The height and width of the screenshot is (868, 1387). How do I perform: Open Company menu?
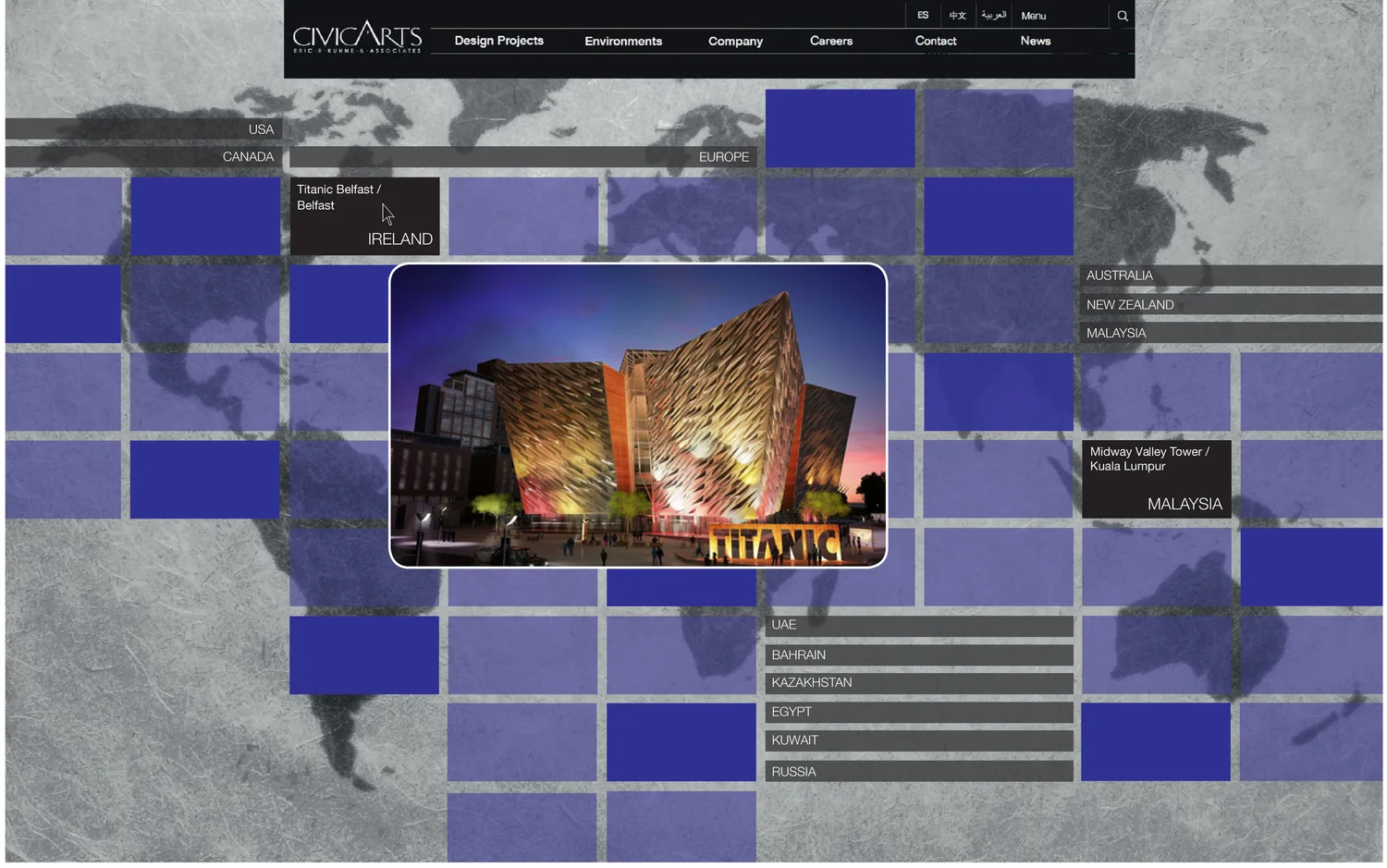click(x=735, y=41)
